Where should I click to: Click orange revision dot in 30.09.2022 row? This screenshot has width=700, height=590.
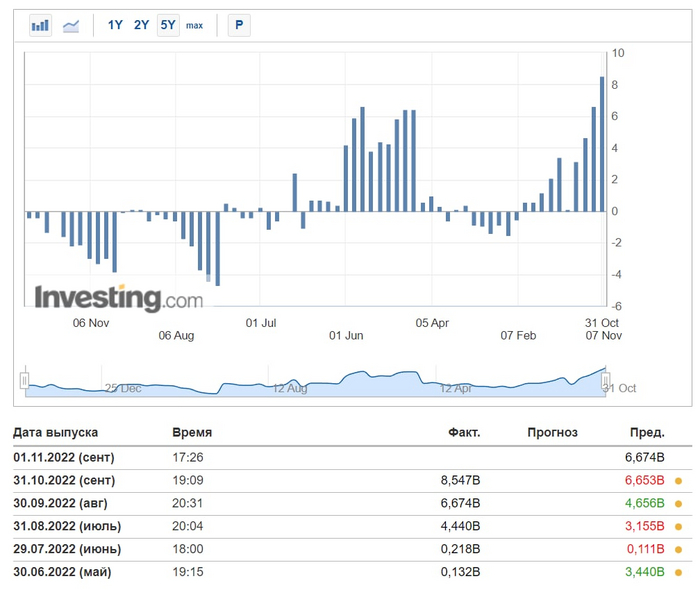680,503
